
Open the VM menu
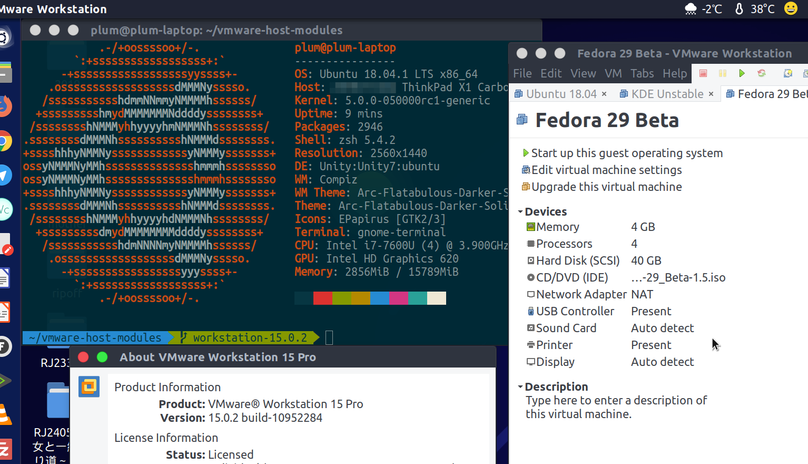(612, 73)
